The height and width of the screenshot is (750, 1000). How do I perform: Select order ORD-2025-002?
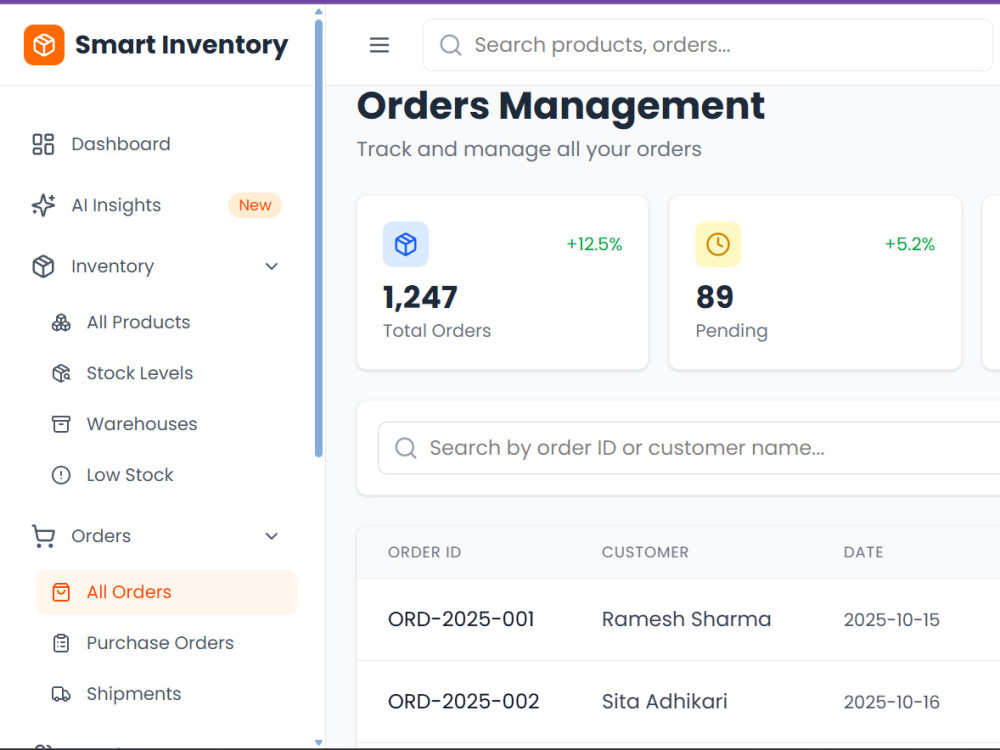point(464,702)
